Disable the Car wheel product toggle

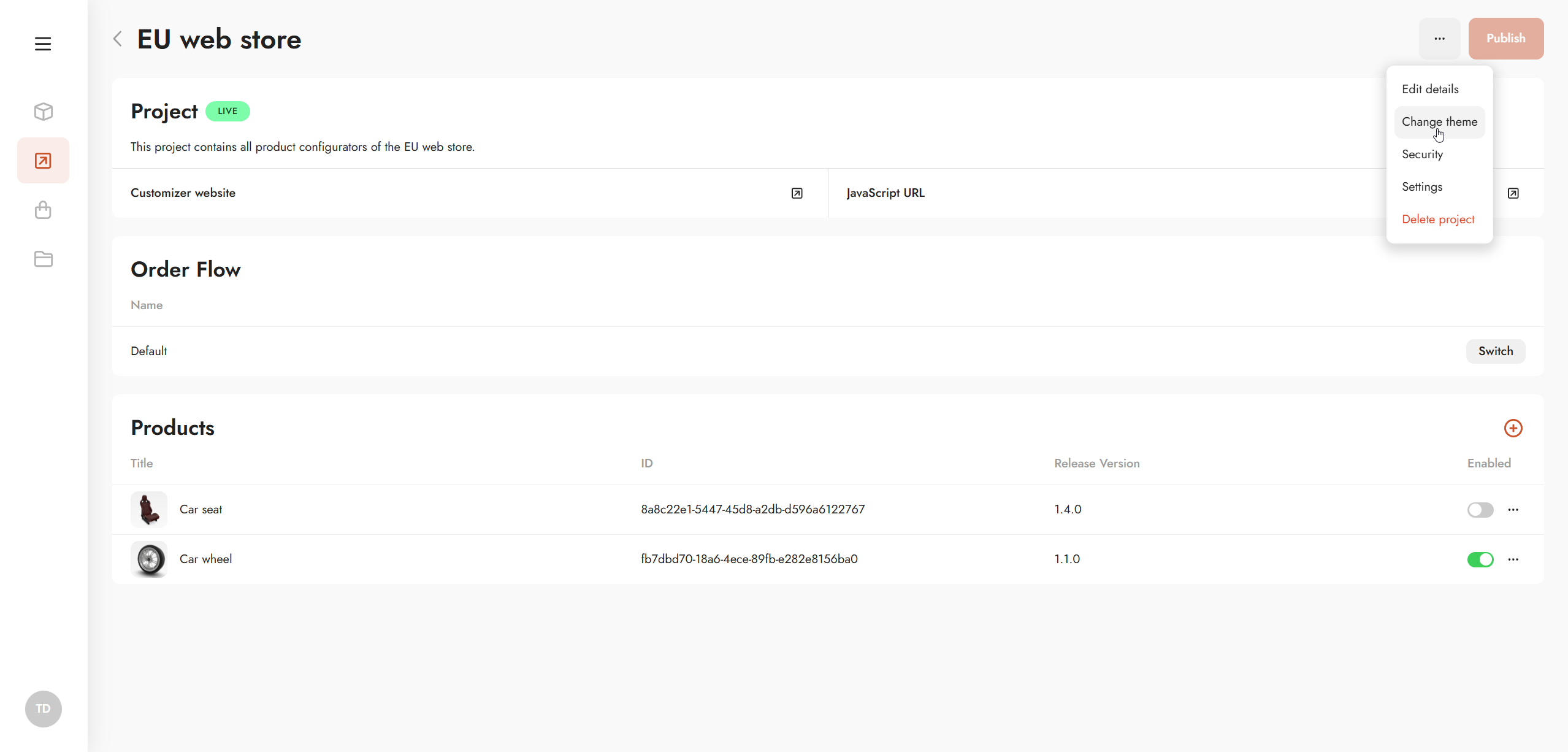click(x=1480, y=559)
